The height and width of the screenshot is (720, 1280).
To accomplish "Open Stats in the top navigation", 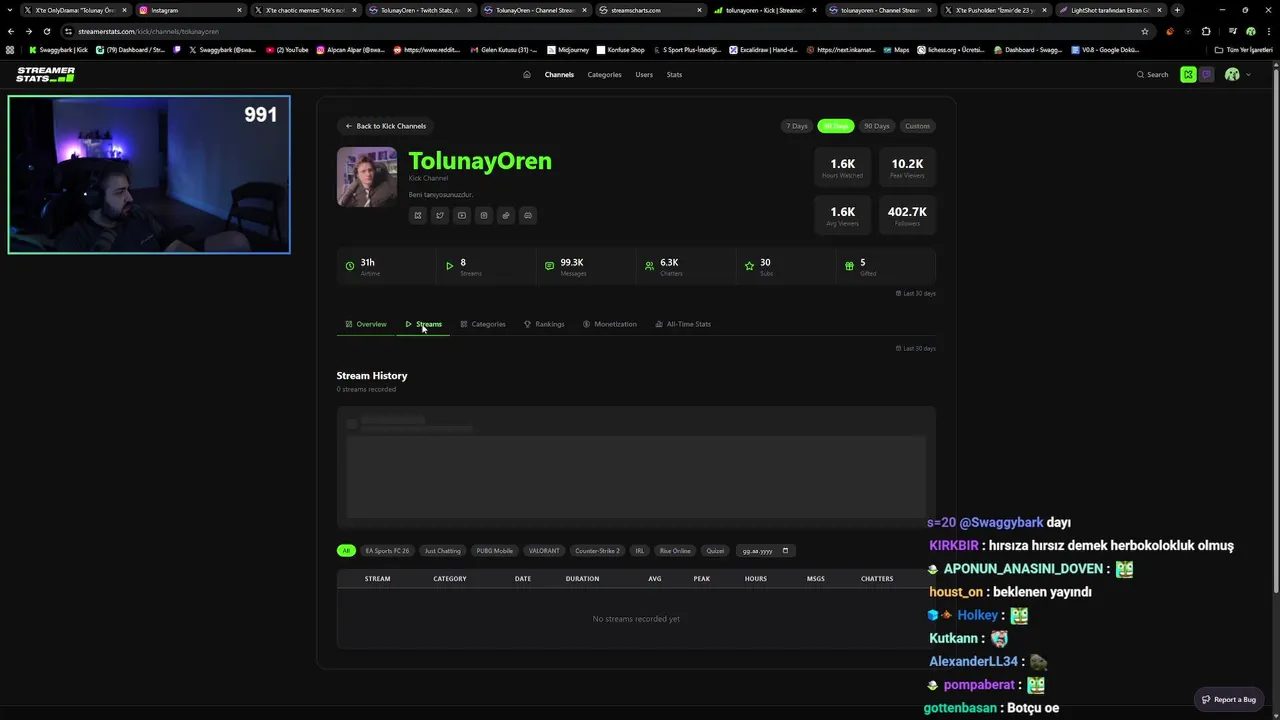I will (675, 74).
